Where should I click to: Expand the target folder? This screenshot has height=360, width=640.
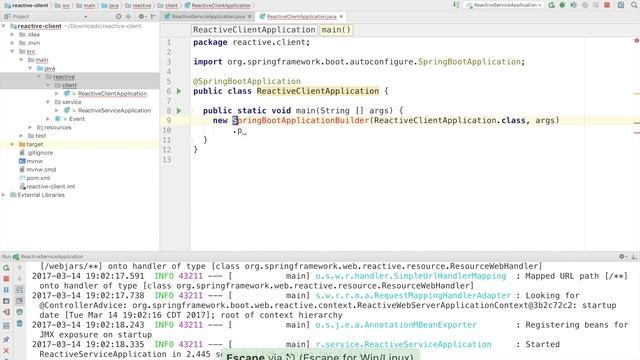[12, 144]
